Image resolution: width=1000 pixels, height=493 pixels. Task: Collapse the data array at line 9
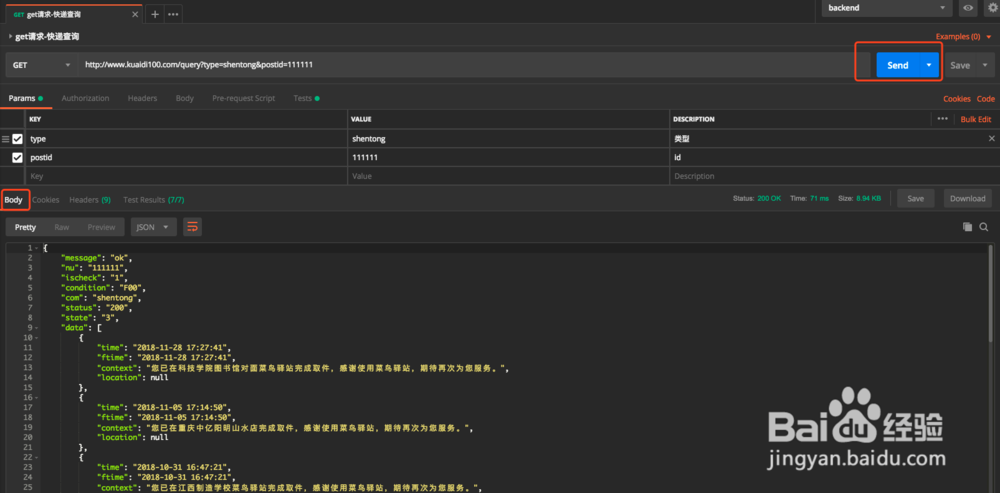pos(37,328)
